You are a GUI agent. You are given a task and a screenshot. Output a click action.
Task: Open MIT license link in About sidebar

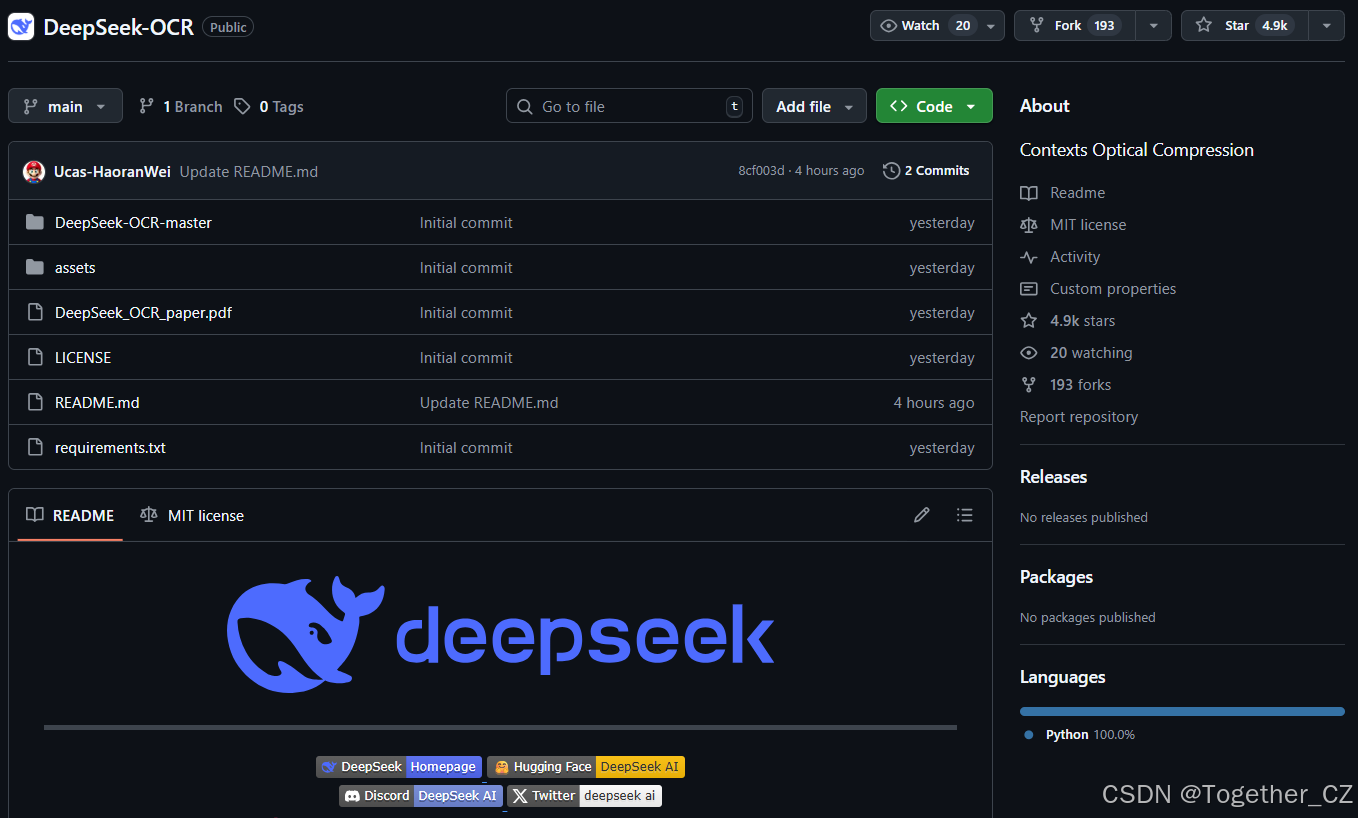(1088, 225)
